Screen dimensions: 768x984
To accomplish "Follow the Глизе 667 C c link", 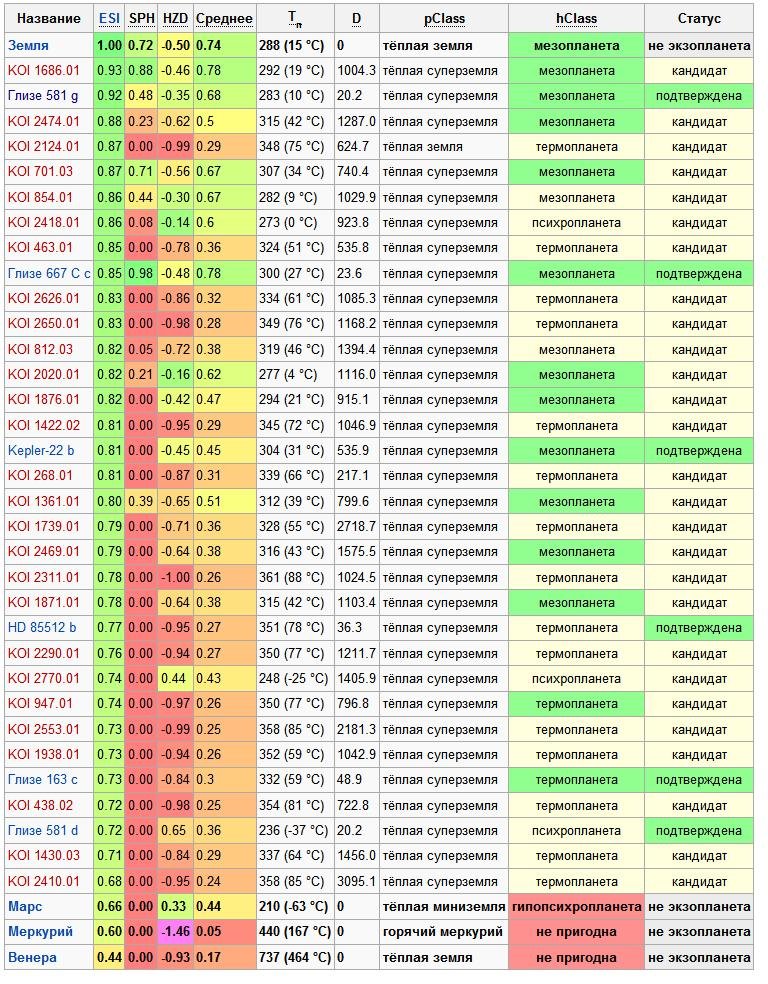I will 49,273.
